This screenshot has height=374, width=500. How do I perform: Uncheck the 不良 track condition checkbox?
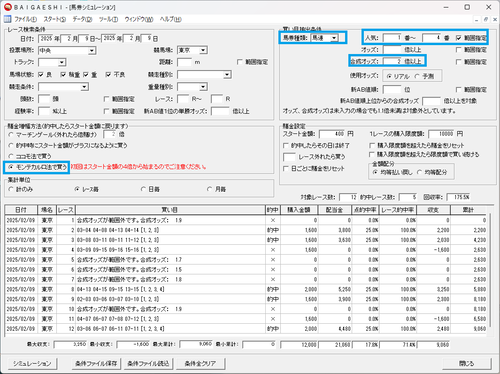pyautogui.click(x=109, y=75)
